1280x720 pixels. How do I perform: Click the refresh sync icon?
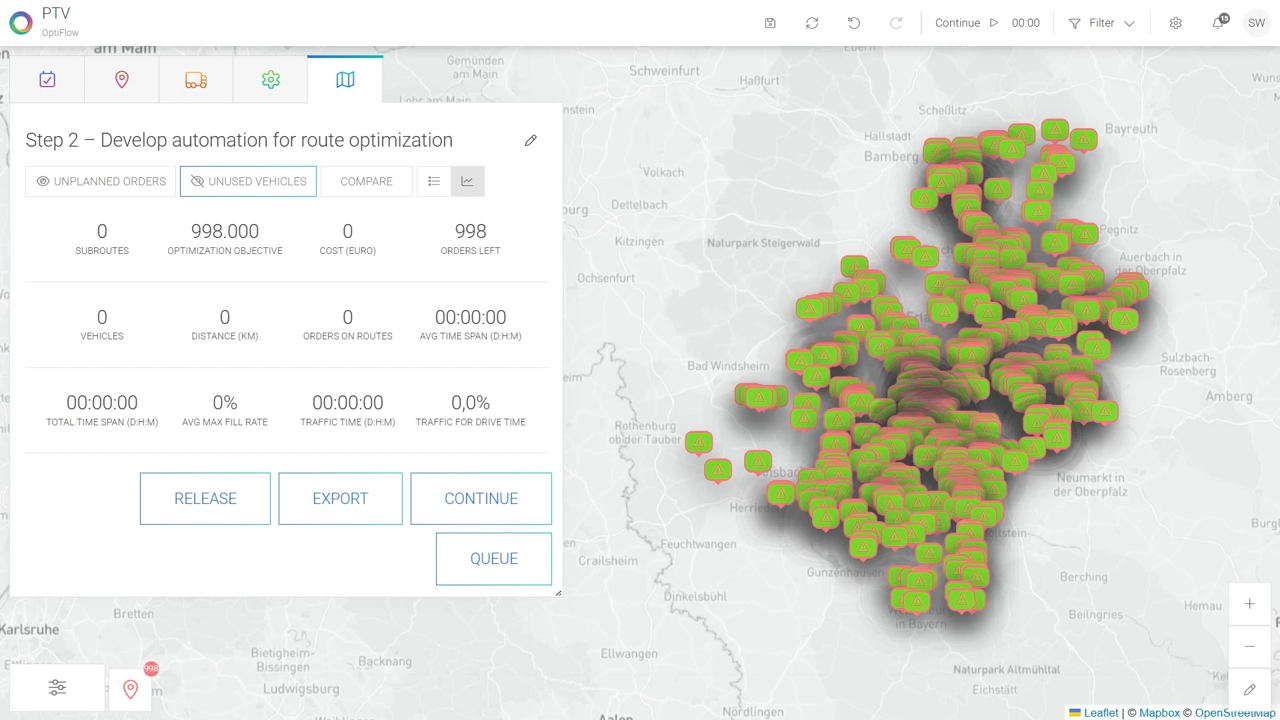click(812, 23)
